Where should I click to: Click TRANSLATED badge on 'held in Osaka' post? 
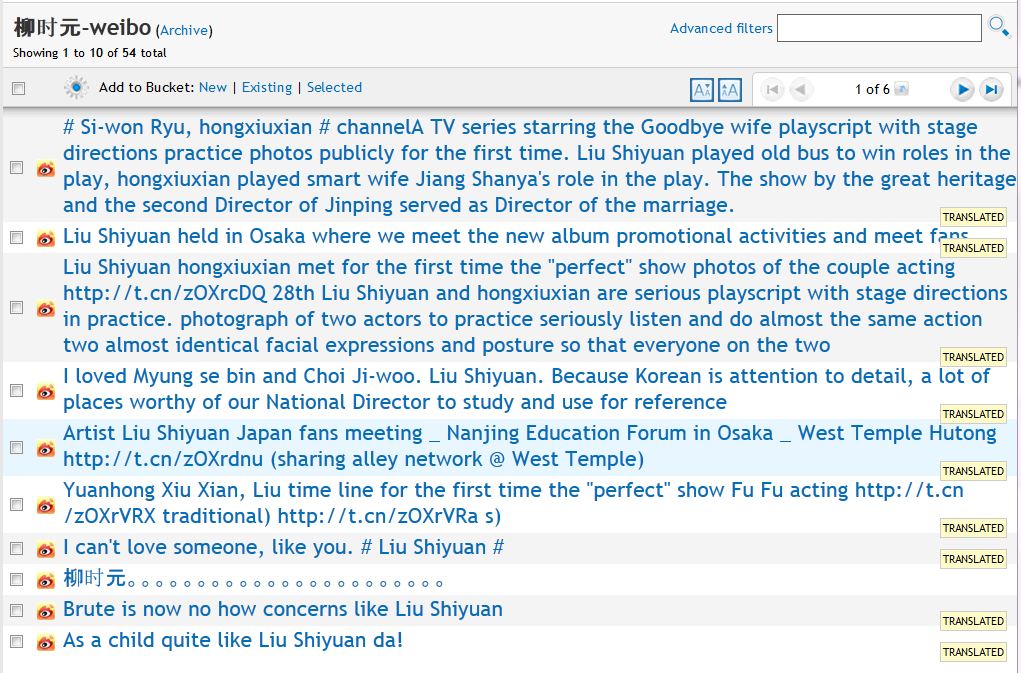tap(973, 248)
